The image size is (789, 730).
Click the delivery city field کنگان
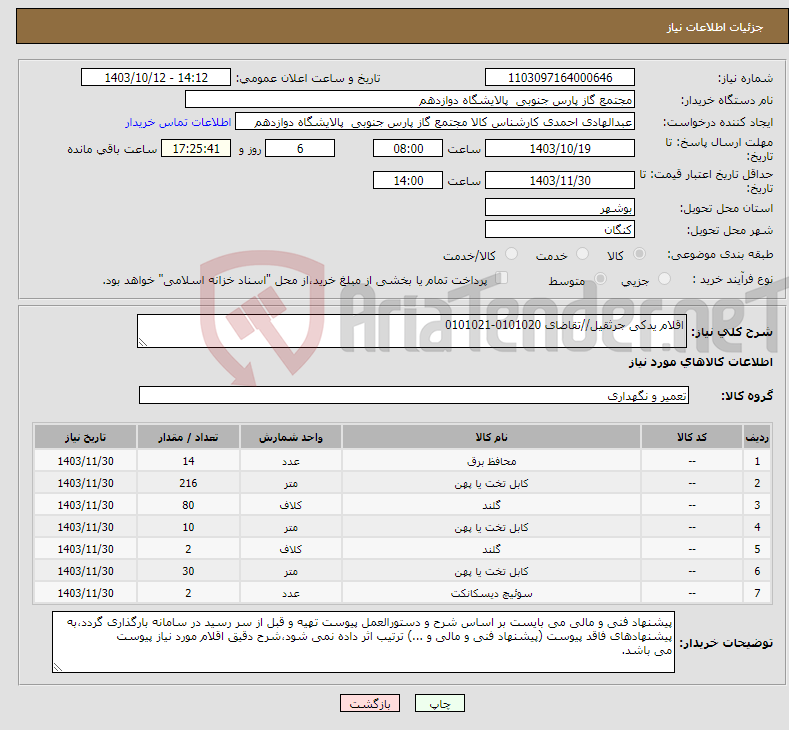(560, 229)
